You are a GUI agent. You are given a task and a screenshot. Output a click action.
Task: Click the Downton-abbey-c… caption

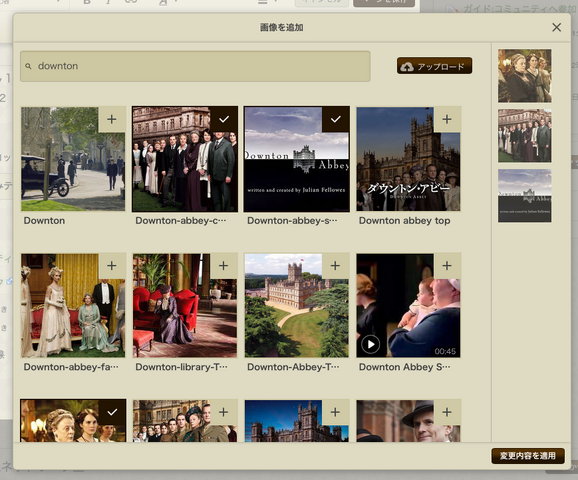click(x=181, y=220)
